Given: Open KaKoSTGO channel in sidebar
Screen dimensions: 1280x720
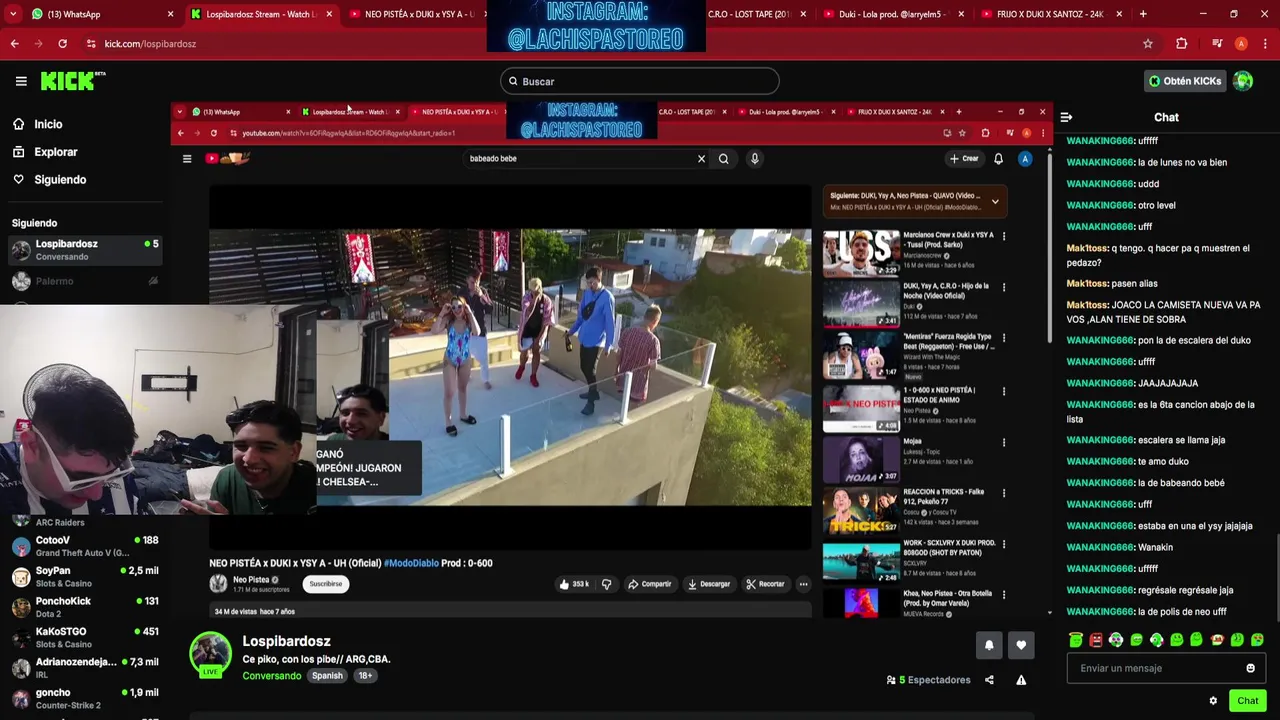Looking at the screenshot, I should pos(84,638).
